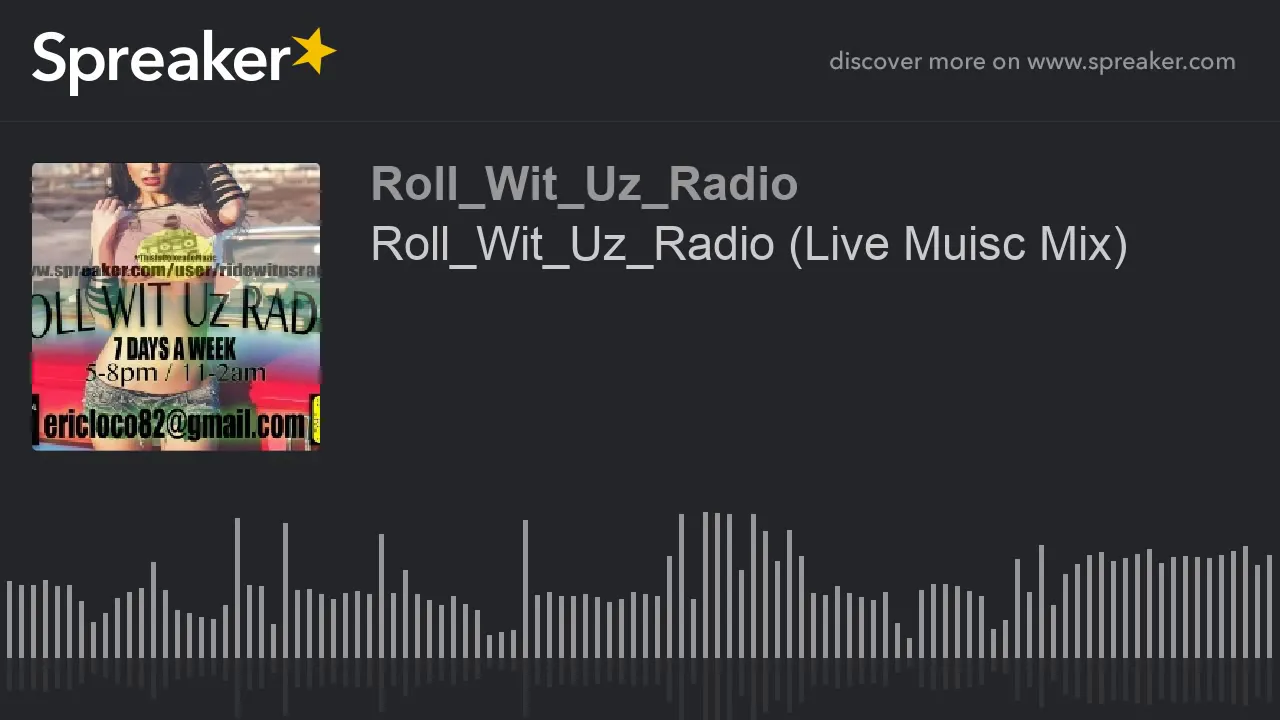Click the waveform reflection strip at bottom
This screenshot has height=720, width=1280.
tap(640, 688)
